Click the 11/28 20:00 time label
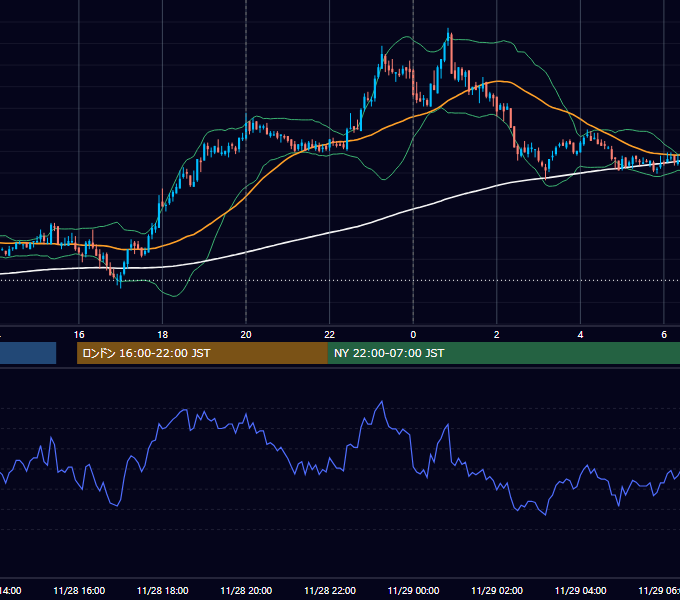This screenshot has width=680, height=600. [246, 590]
